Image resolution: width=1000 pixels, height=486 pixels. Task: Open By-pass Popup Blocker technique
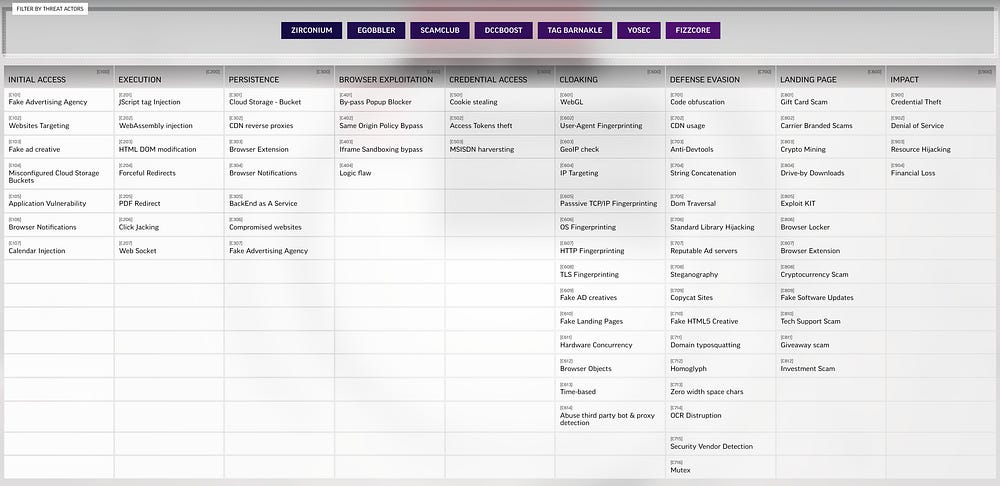(390, 99)
